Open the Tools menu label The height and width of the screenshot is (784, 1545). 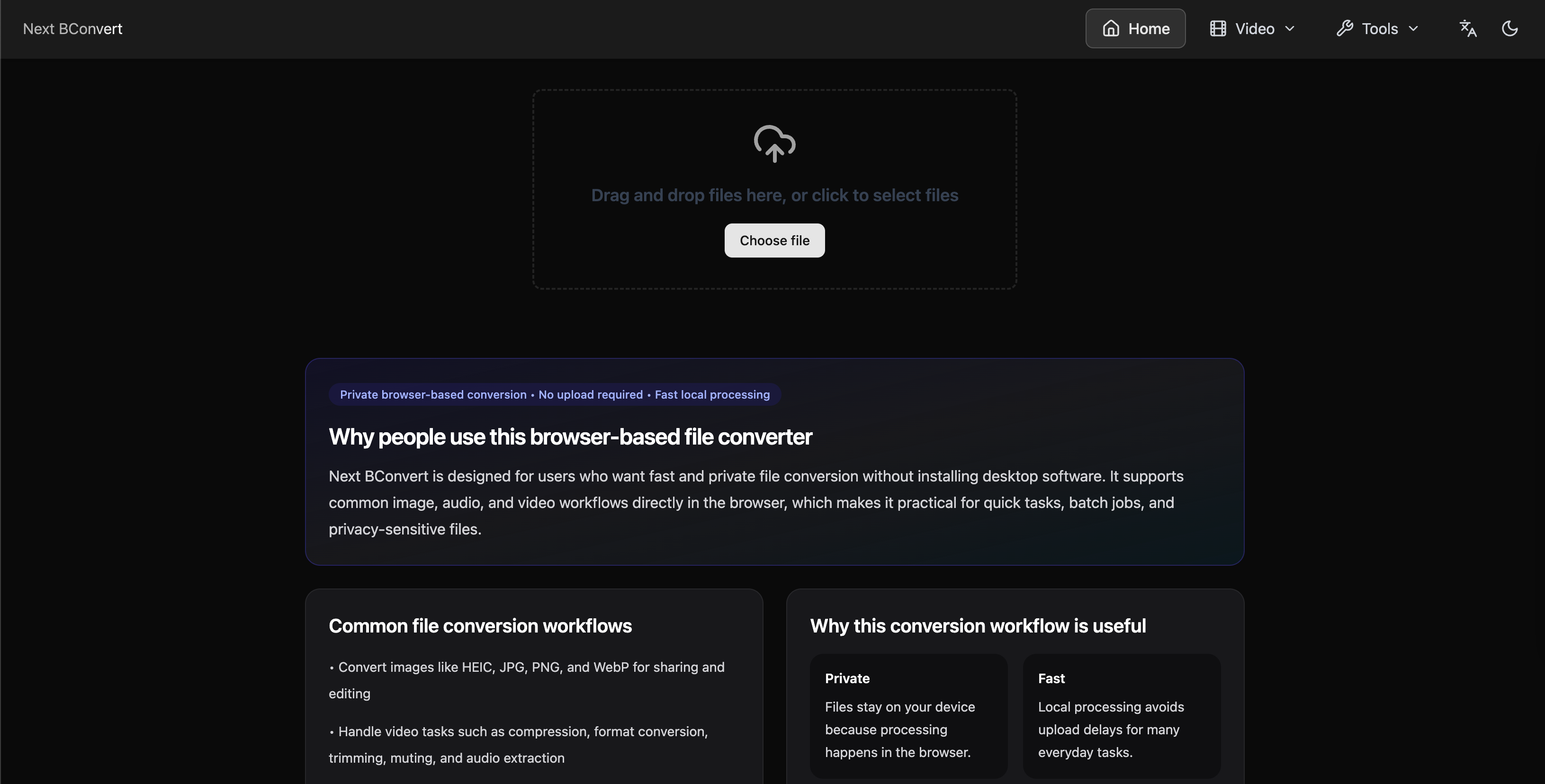[x=1379, y=29]
